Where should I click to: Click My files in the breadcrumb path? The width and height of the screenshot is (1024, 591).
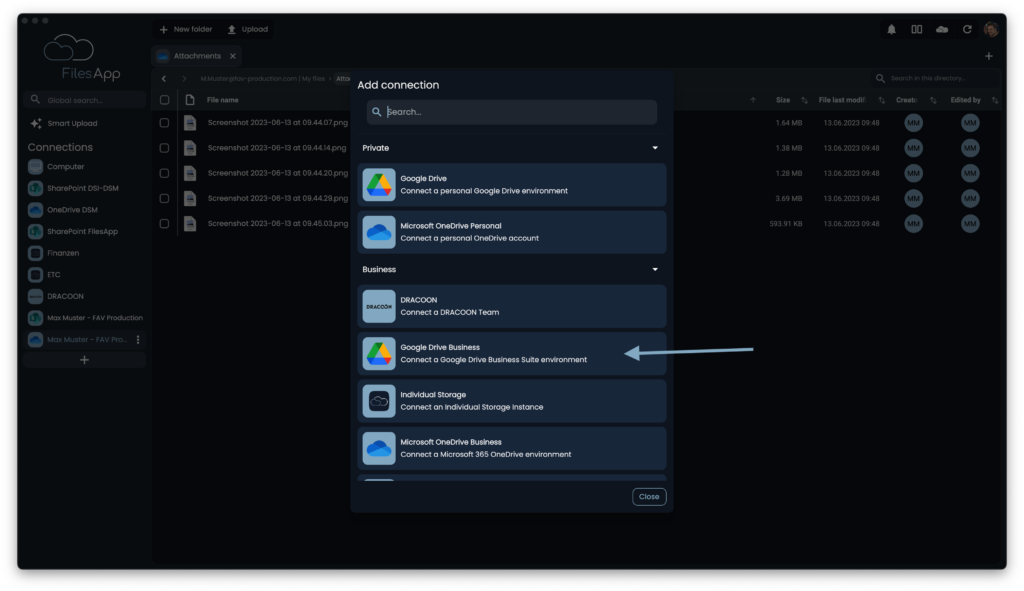pos(313,78)
